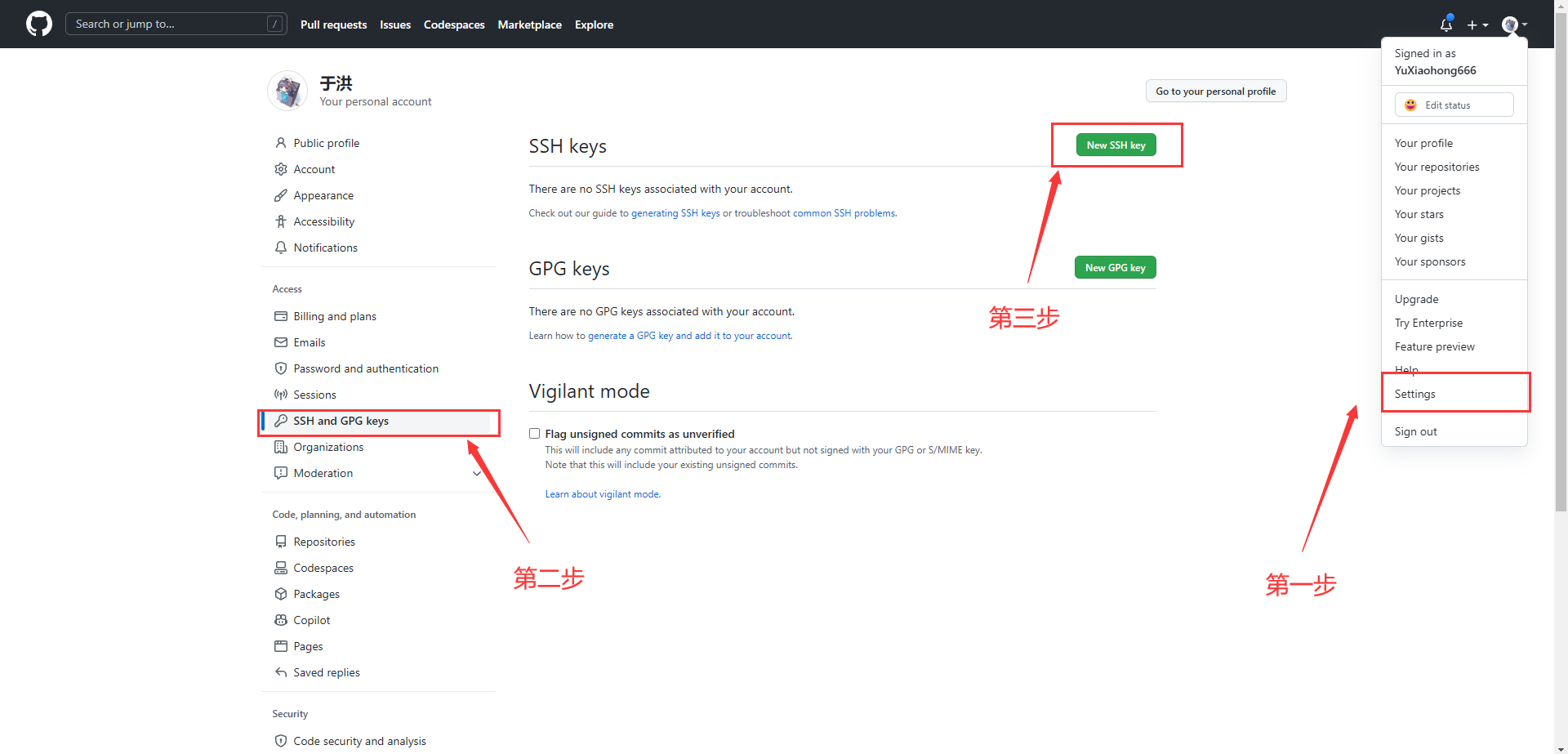Open common SSH problems link
The height and width of the screenshot is (754, 1568).
click(844, 213)
